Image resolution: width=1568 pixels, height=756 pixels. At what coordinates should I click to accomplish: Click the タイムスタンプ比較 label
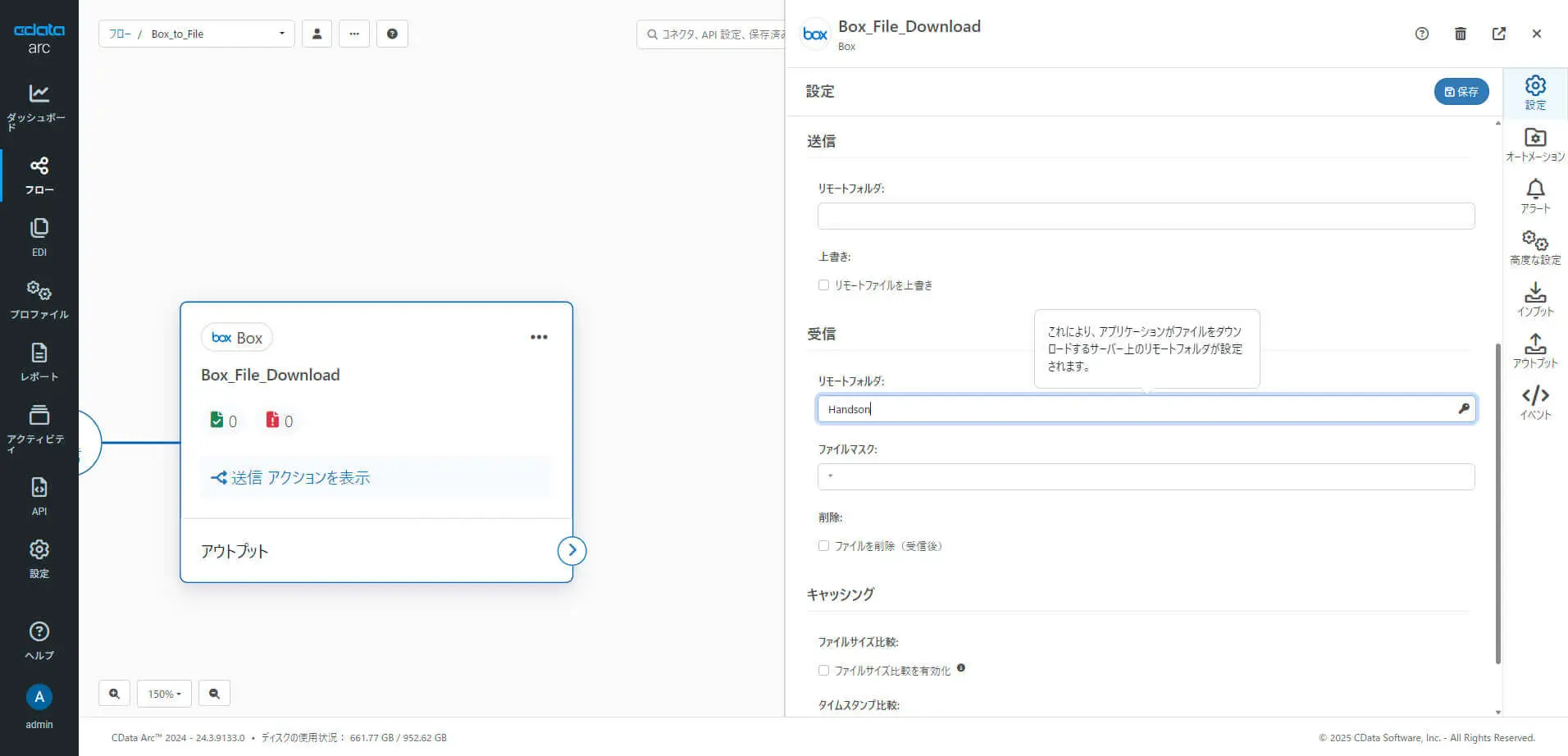pos(859,705)
